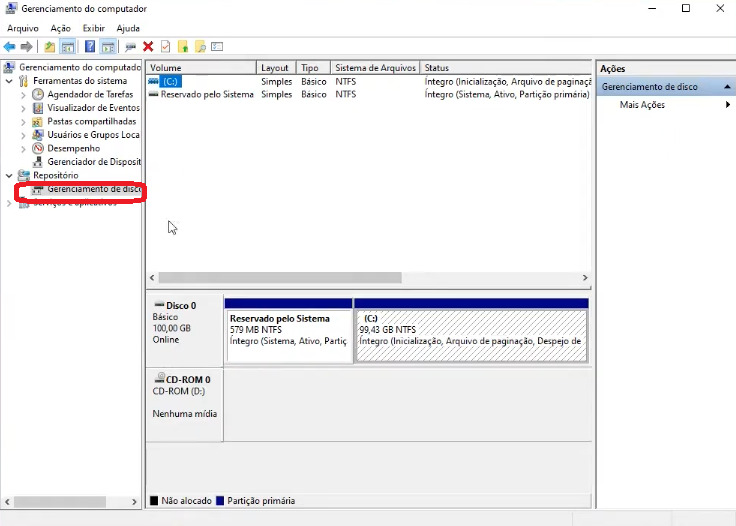
Task: Sort by the Tipo column header
Action: [313, 68]
